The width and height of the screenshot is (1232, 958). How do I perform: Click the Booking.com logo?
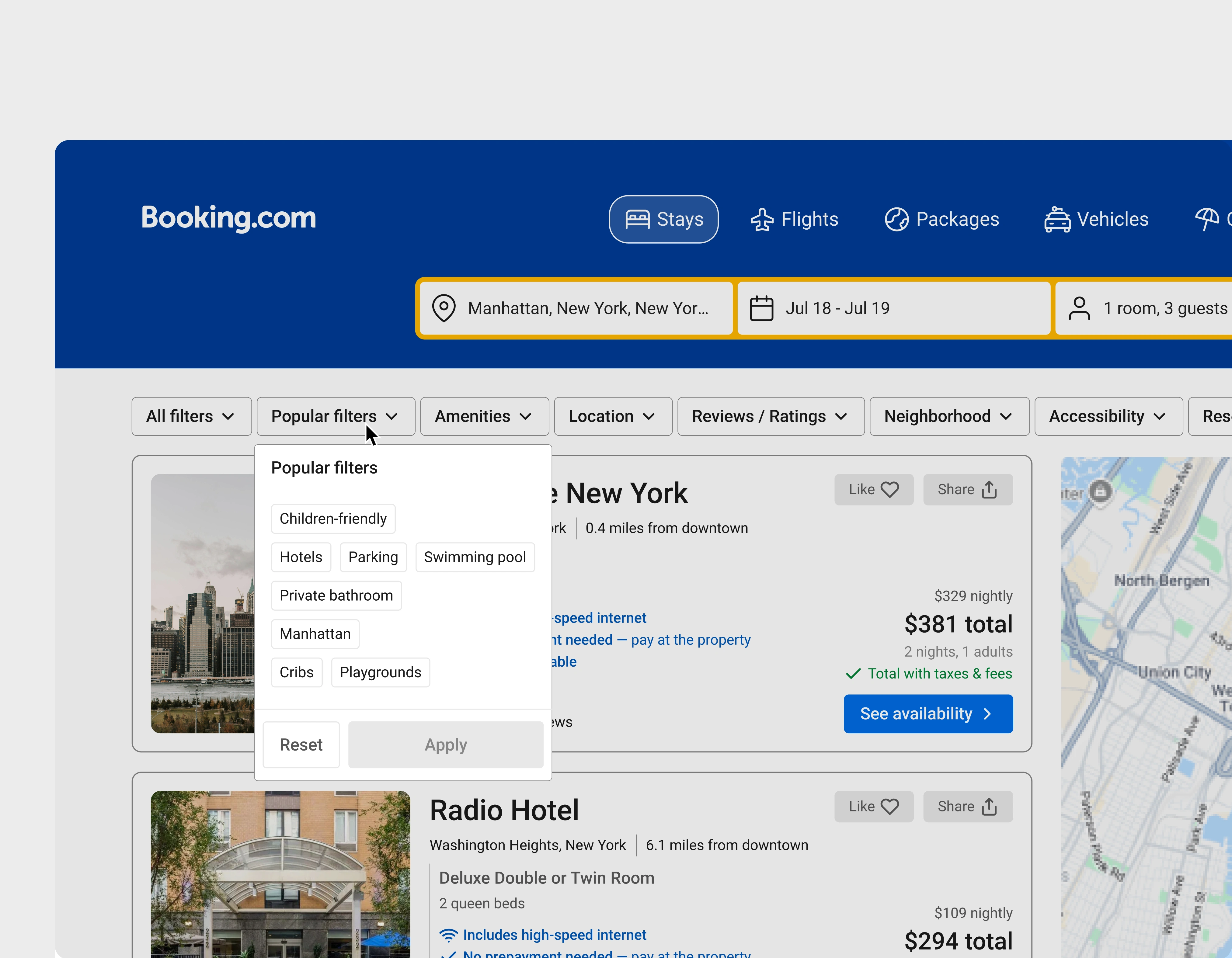228,218
